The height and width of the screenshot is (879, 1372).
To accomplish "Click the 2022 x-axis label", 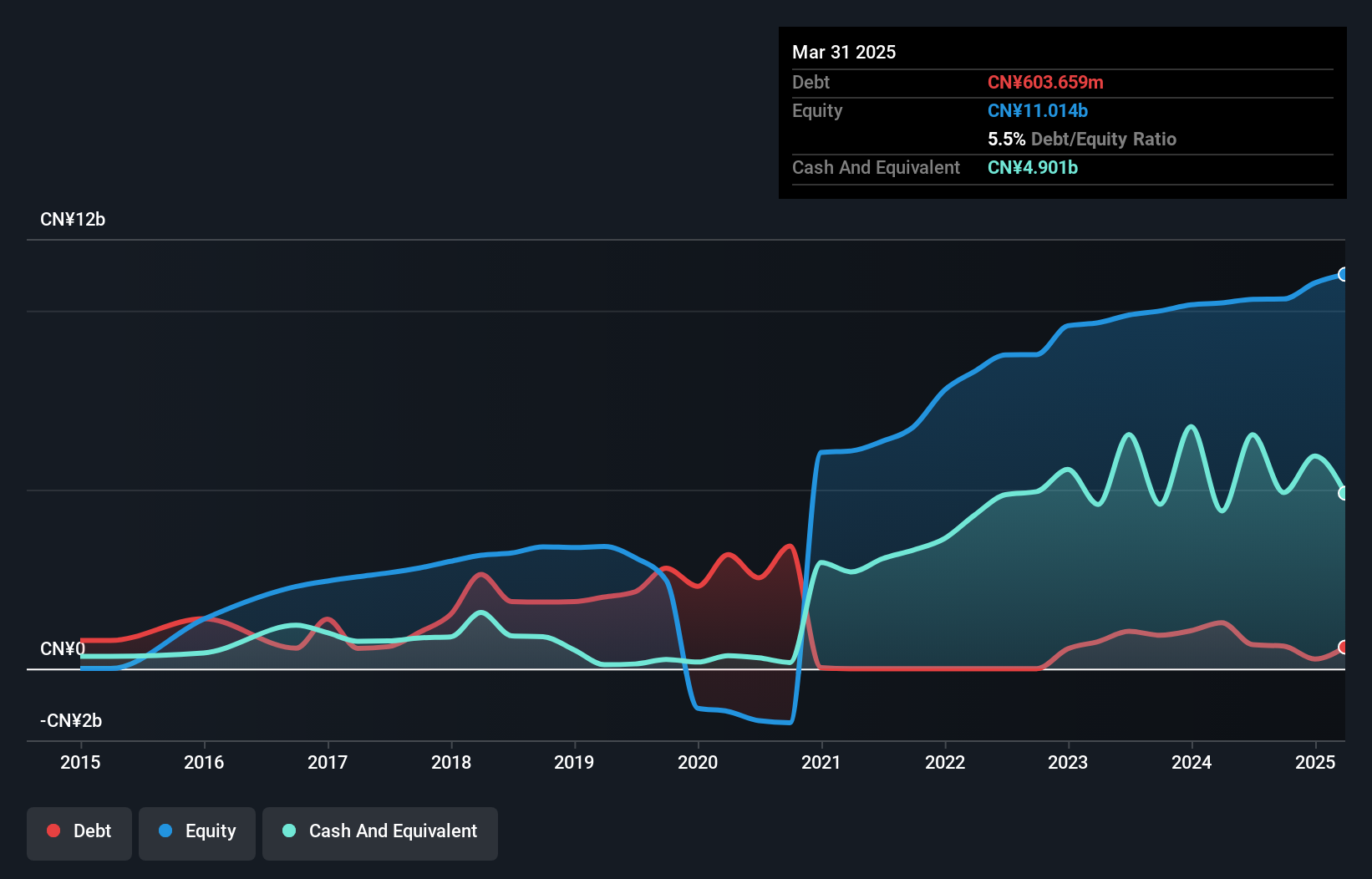I will [945, 762].
